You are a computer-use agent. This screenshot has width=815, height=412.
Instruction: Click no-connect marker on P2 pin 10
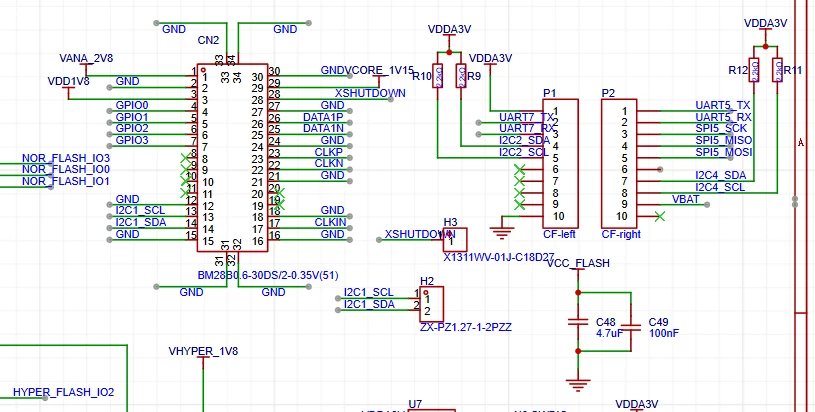660,216
